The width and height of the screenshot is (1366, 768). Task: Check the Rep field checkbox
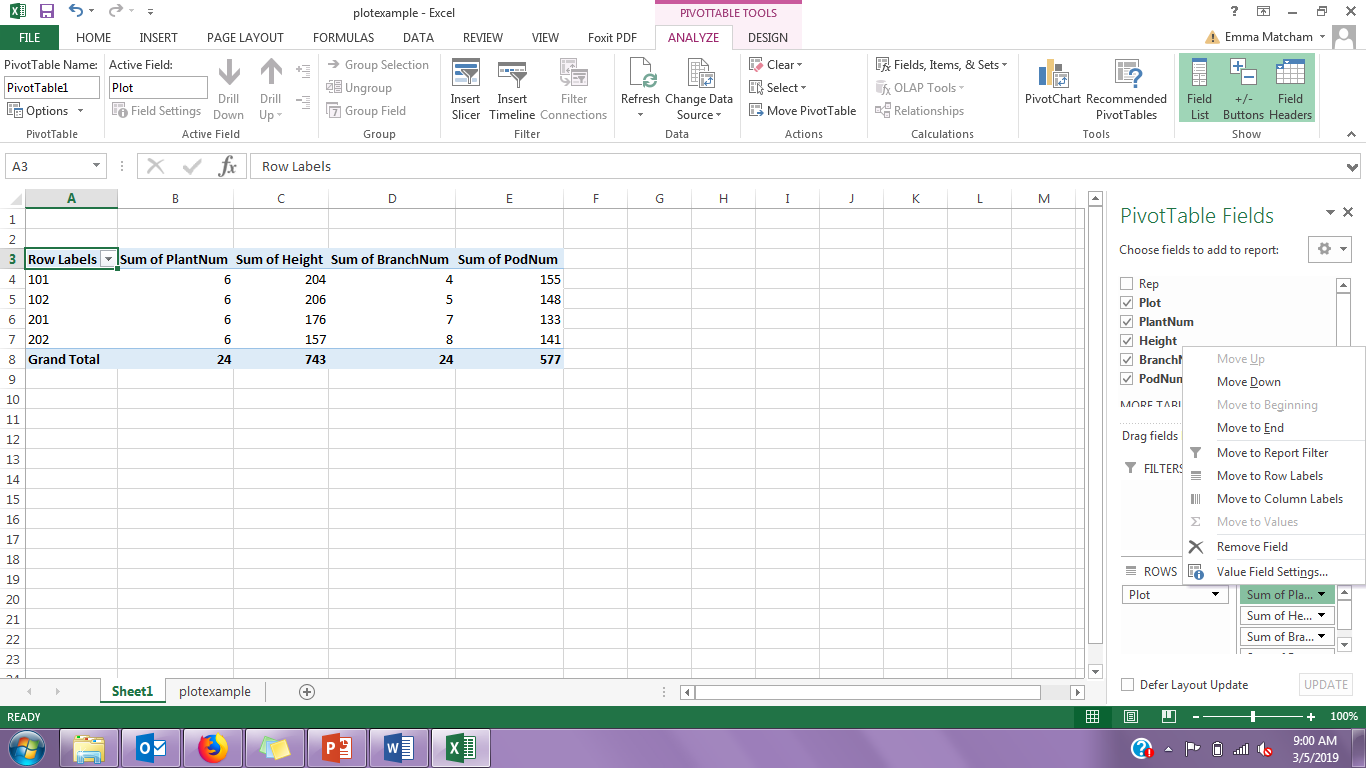(x=1127, y=284)
